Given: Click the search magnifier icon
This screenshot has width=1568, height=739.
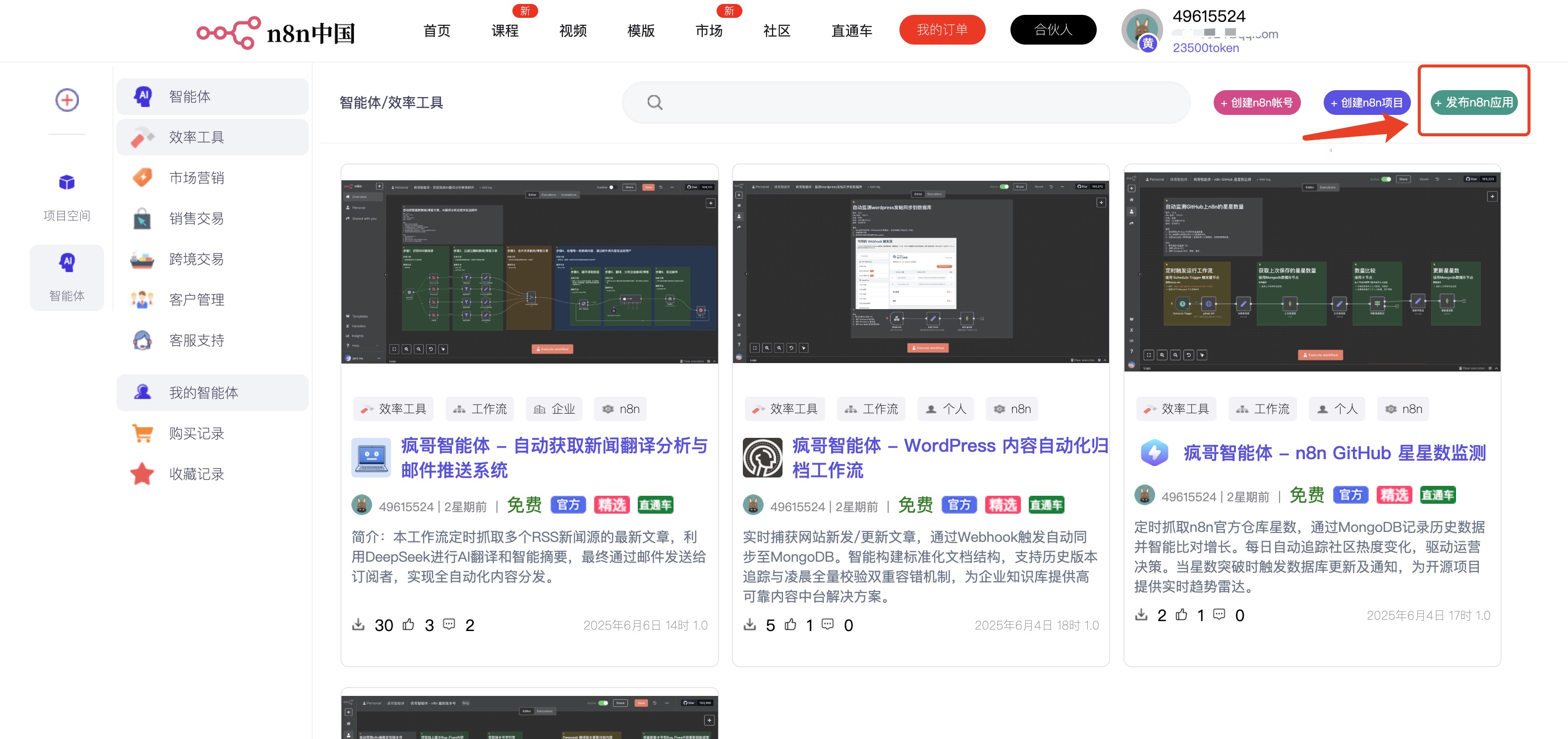Looking at the screenshot, I should 654,102.
